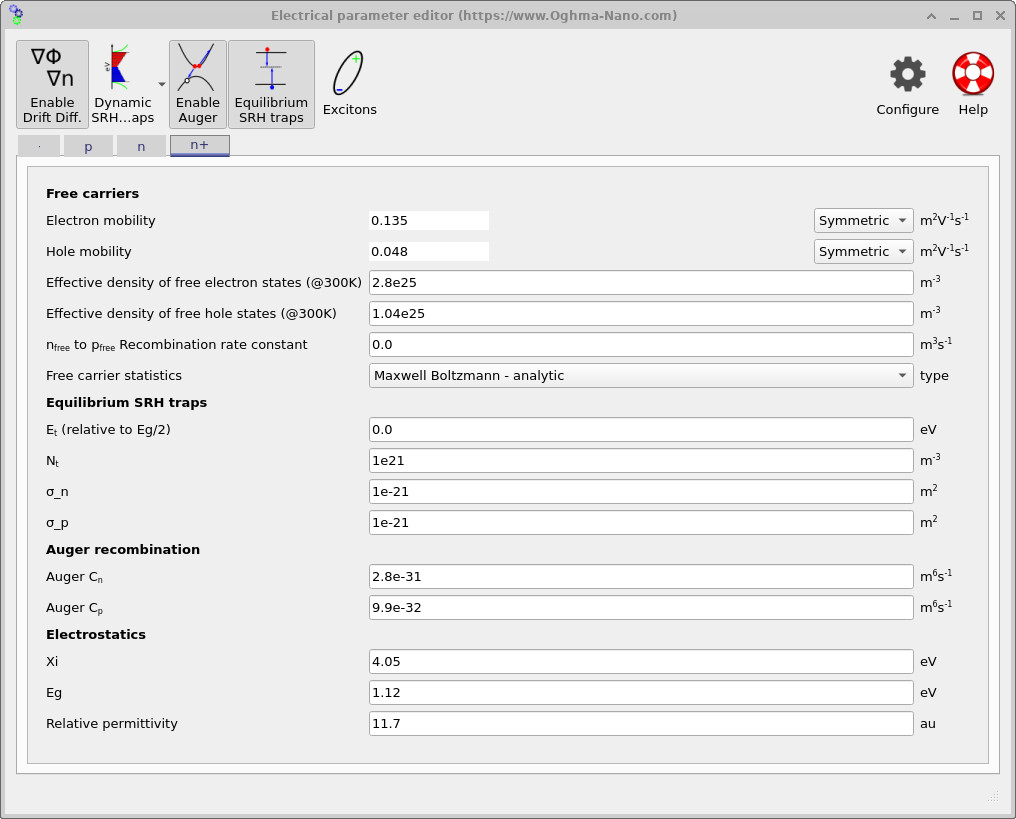
Task: Edit the Electron mobility value field
Action: point(428,220)
